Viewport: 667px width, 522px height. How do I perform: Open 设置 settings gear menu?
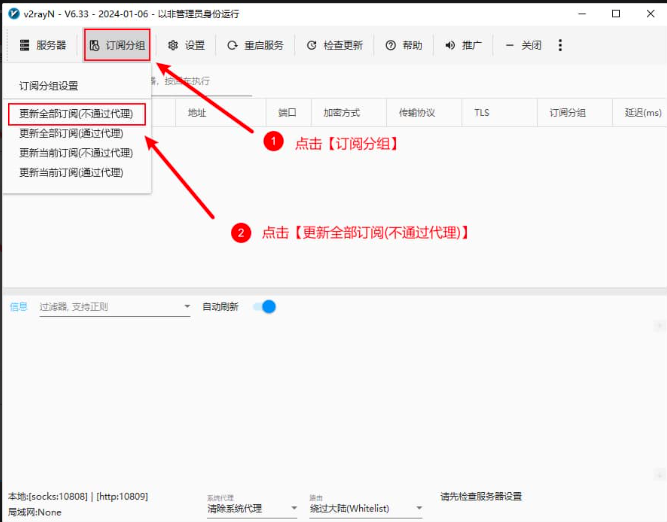click(186, 45)
